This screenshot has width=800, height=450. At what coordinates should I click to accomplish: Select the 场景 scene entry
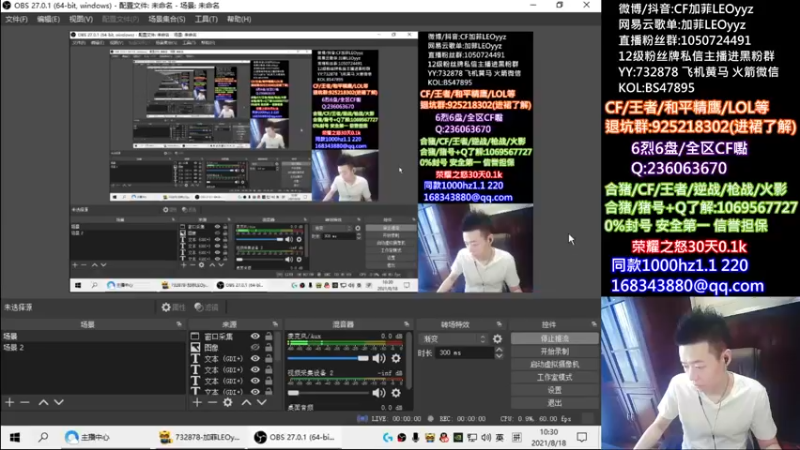point(93,336)
